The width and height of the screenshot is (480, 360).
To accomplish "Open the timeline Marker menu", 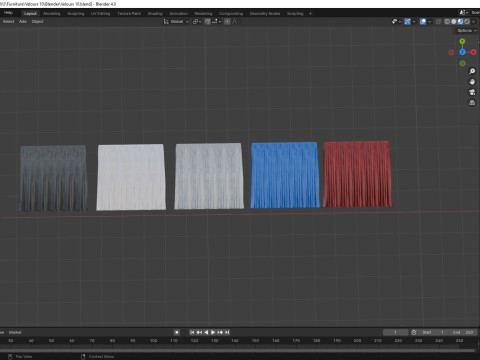I will [x=15, y=332].
